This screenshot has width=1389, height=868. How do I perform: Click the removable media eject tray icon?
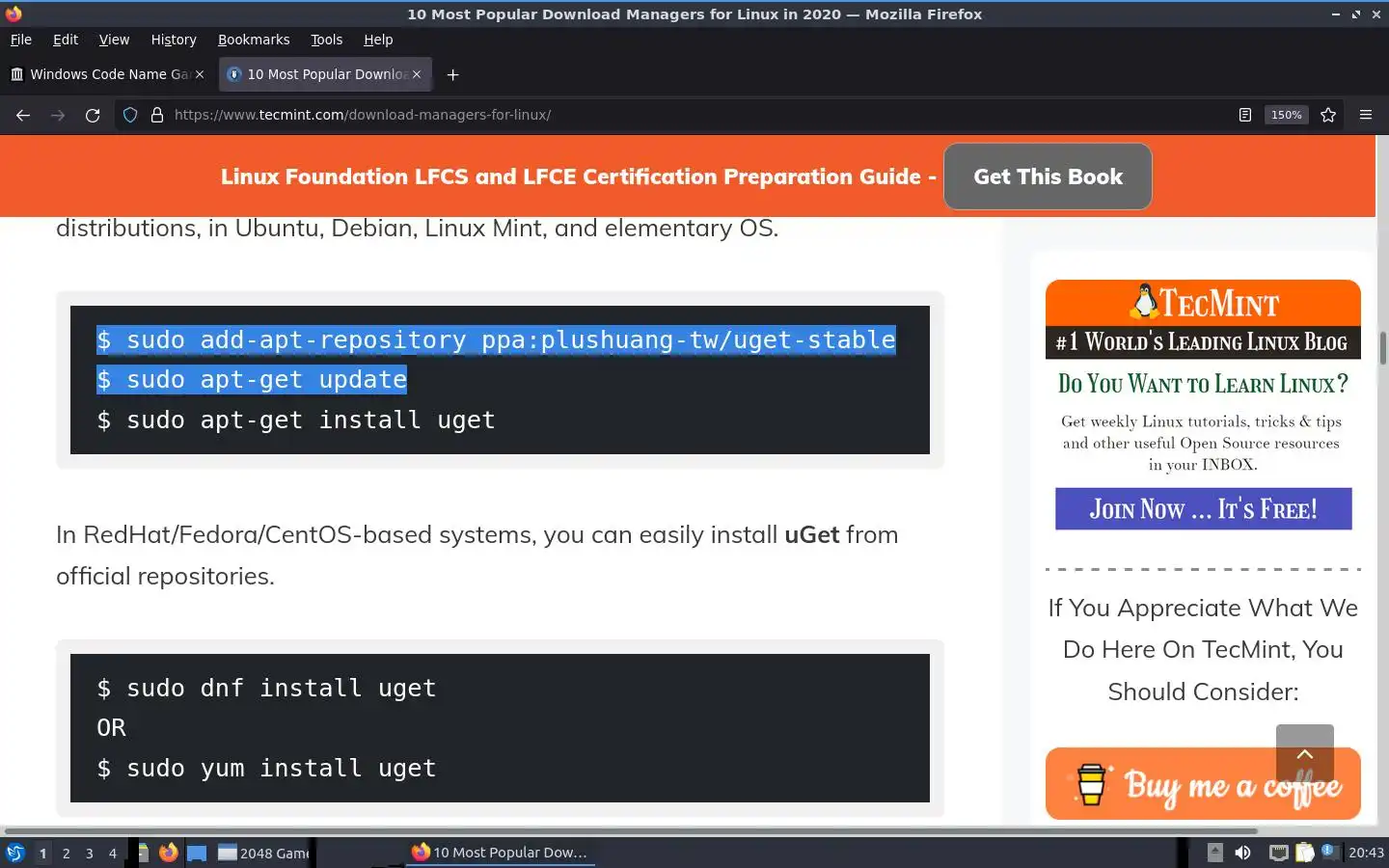click(1215, 853)
